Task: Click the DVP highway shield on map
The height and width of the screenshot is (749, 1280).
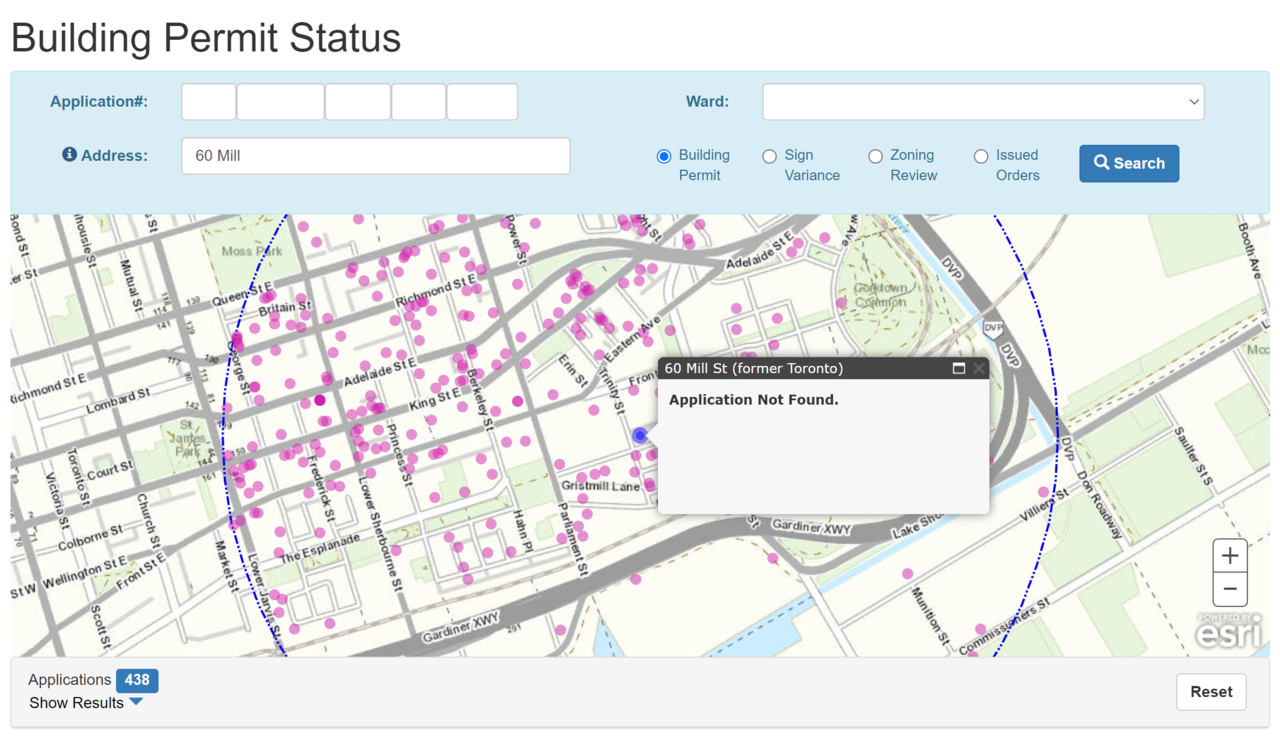Action: pyautogui.click(x=993, y=328)
